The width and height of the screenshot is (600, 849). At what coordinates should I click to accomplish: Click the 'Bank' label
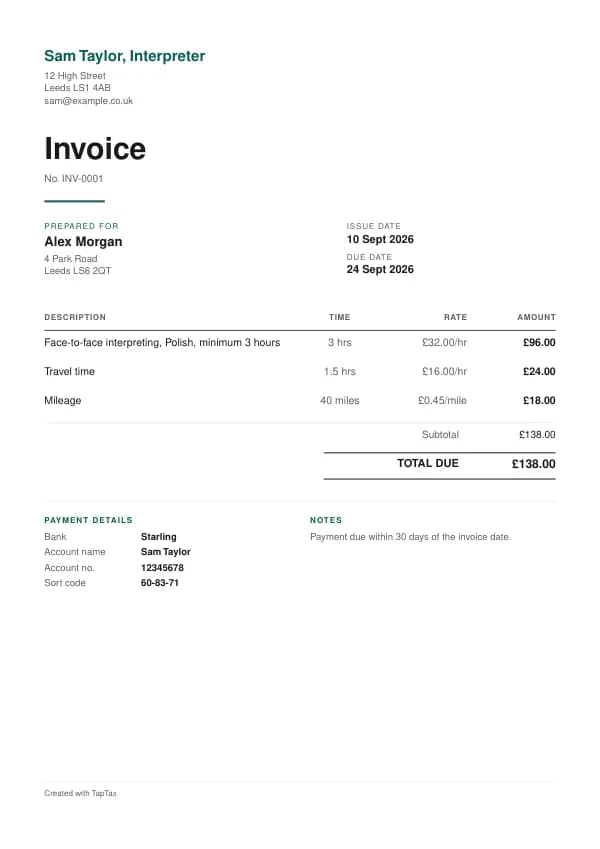pos(55,537)
